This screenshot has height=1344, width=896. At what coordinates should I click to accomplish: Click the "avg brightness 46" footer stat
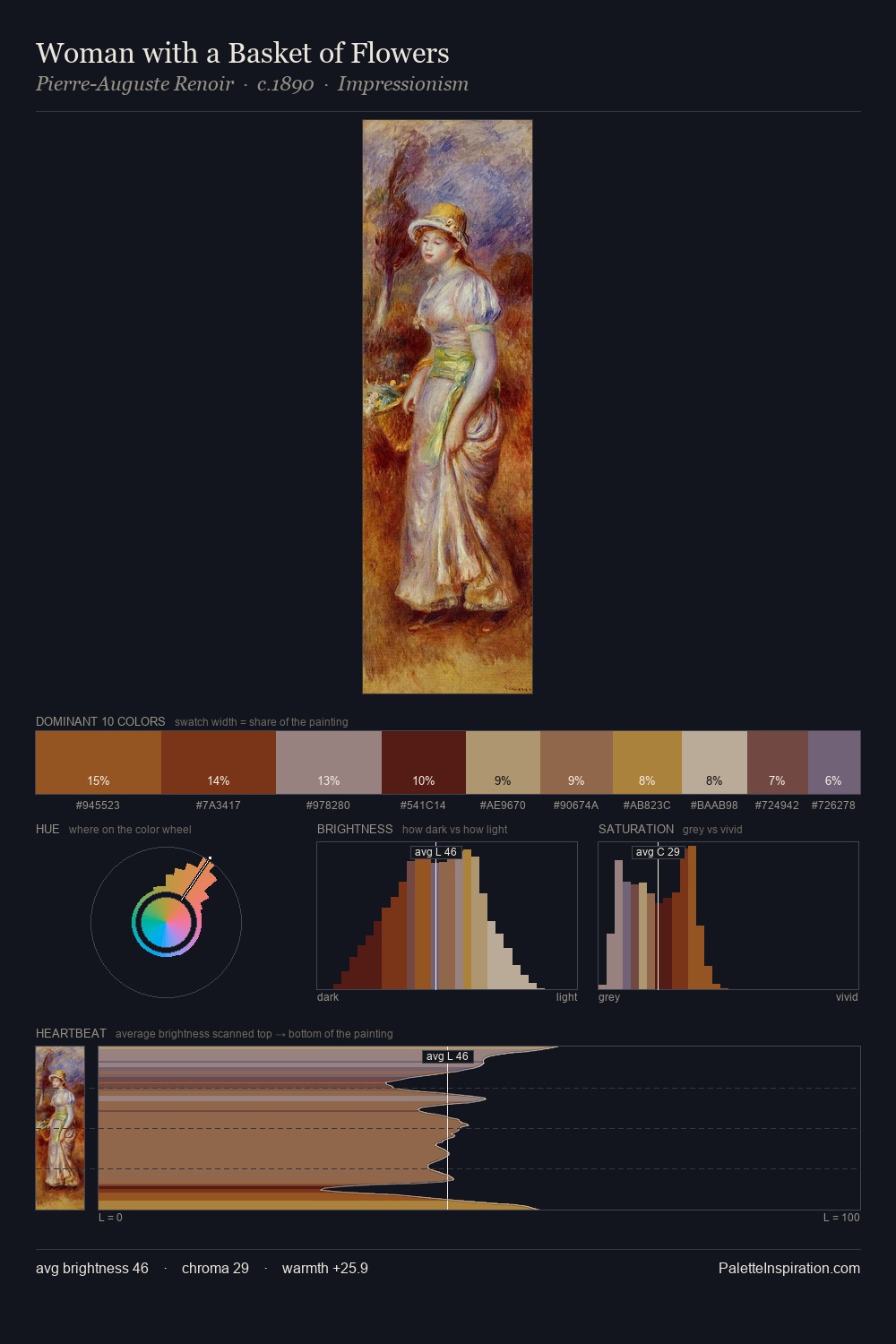tap(92, 1268)
